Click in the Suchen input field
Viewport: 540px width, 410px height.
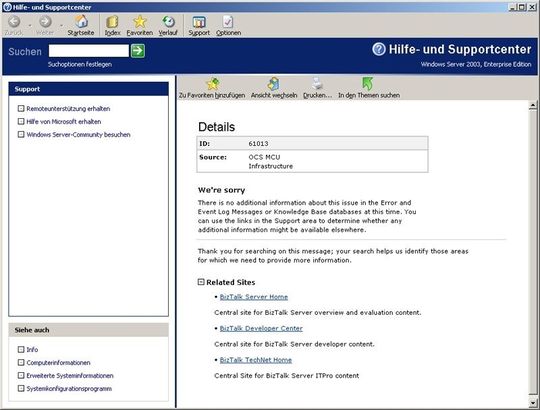(x=89, y=51)
